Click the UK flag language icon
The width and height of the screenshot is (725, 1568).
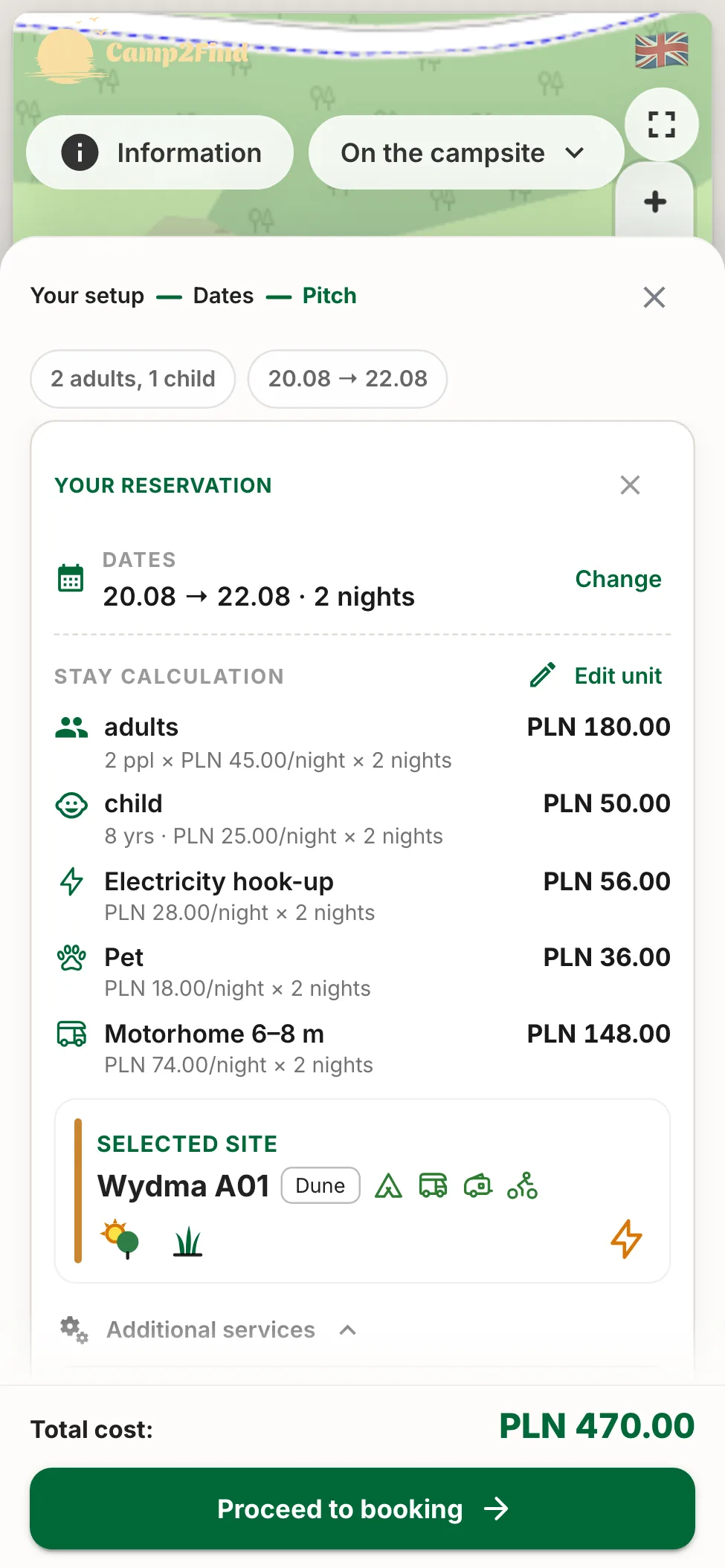pos(661,51)
